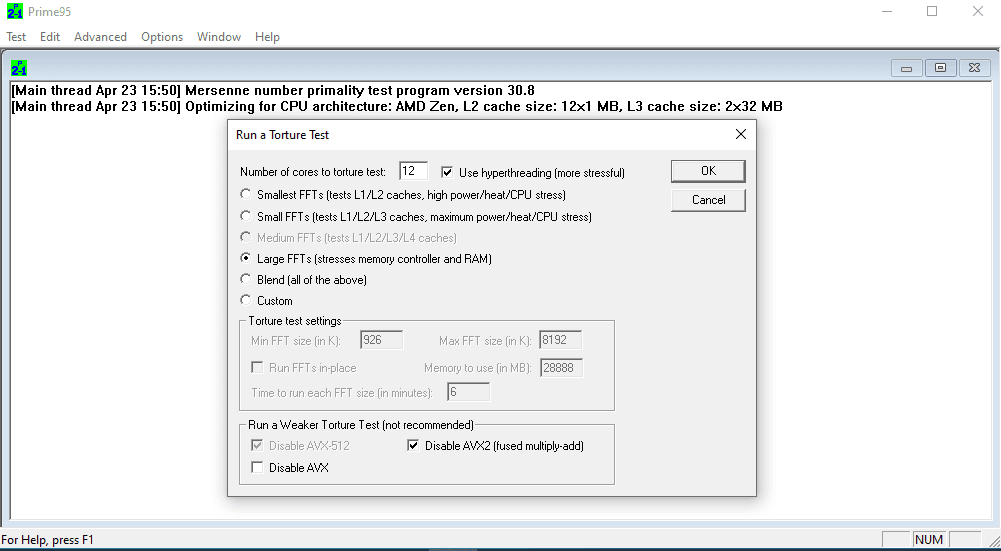Click the Run FFTs in-place checkbox
Screen dimensions: 1001x551
pyautogui.click(x=257, y=368)
